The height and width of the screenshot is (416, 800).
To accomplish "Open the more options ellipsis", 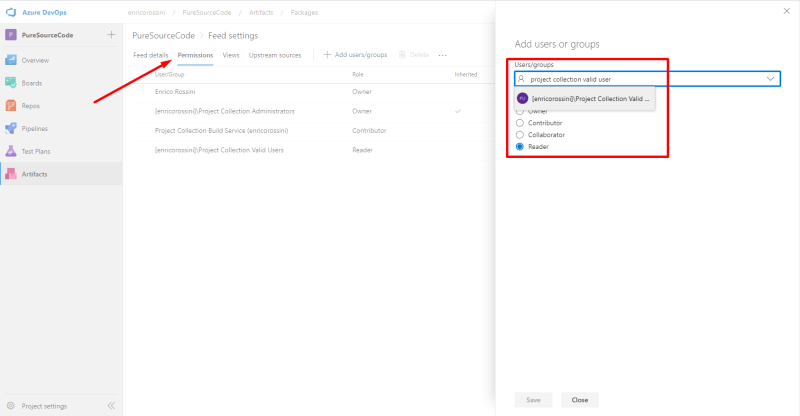I will pyautogui.click(x=442, y=55).
